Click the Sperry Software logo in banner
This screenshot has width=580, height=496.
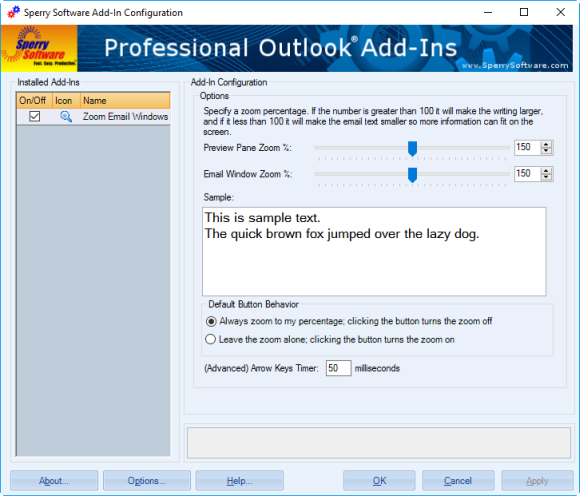click(x=39, y=48)
